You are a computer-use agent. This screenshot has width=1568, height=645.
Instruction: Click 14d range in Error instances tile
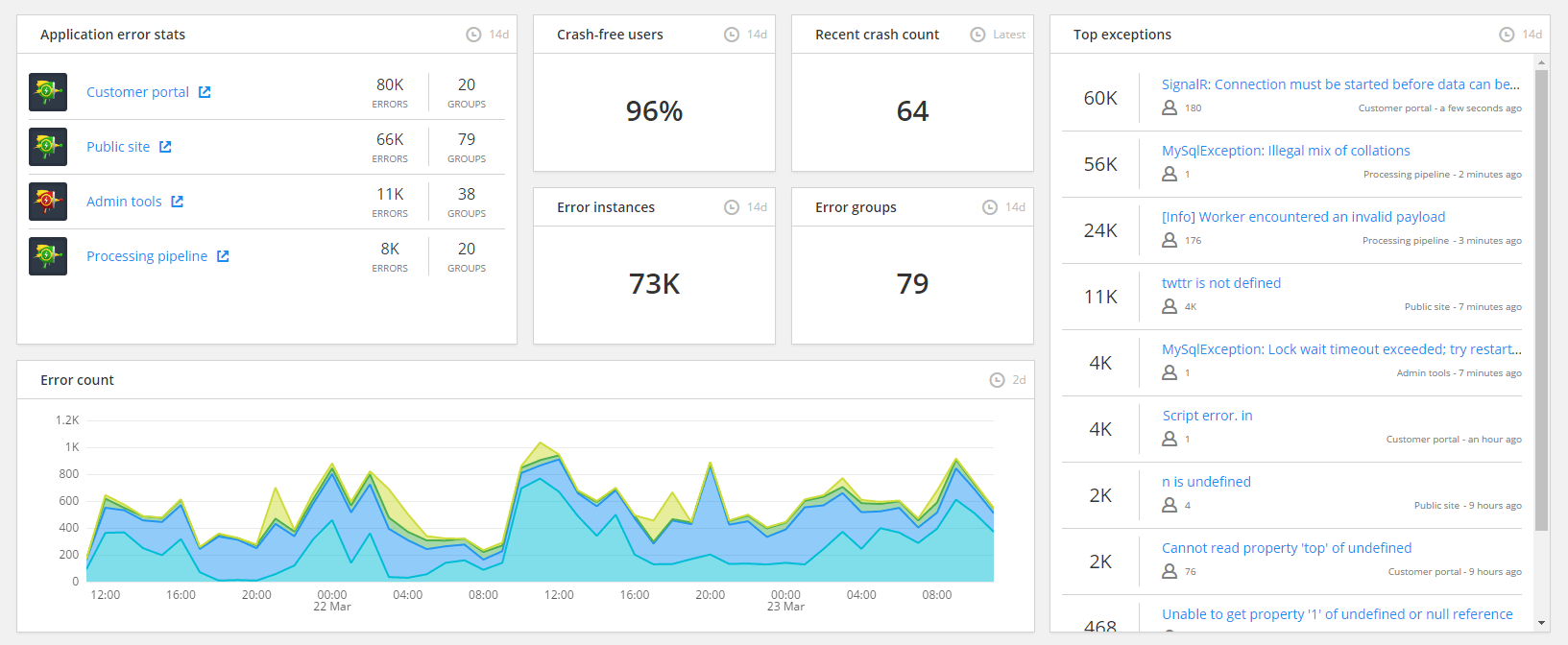point(758,207)
